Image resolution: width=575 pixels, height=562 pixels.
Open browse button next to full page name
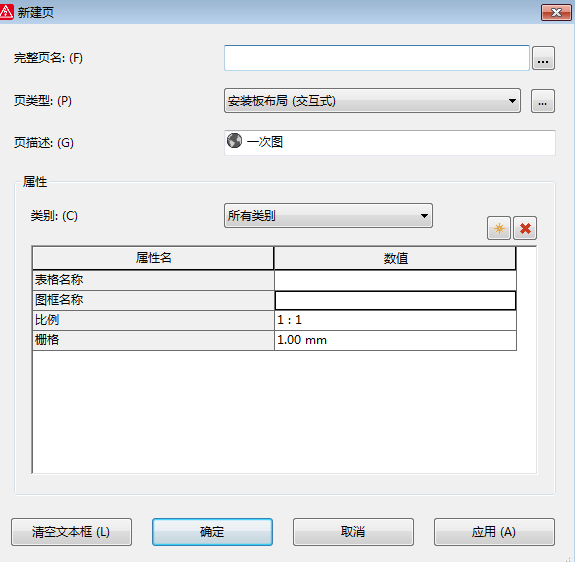click(543, 58)
